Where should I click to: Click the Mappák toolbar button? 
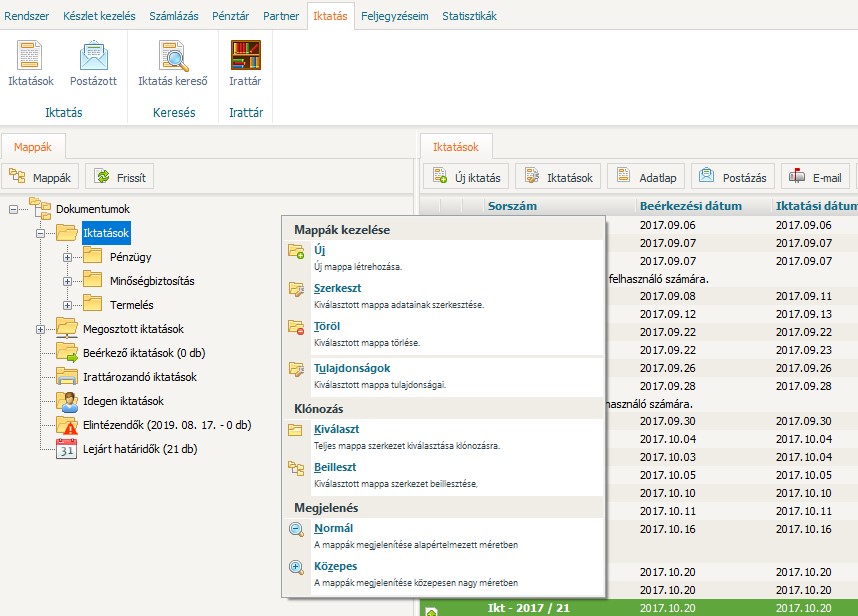[41, 177]
